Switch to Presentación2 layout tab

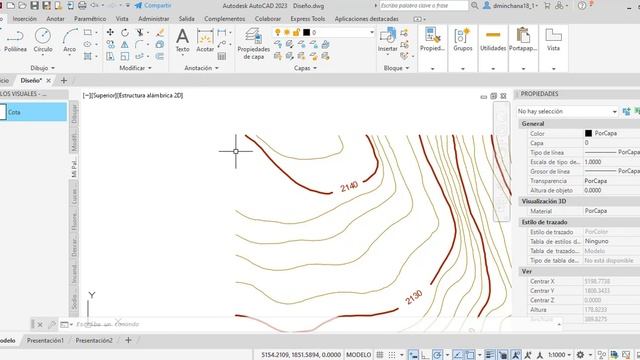tap(94, 340)
